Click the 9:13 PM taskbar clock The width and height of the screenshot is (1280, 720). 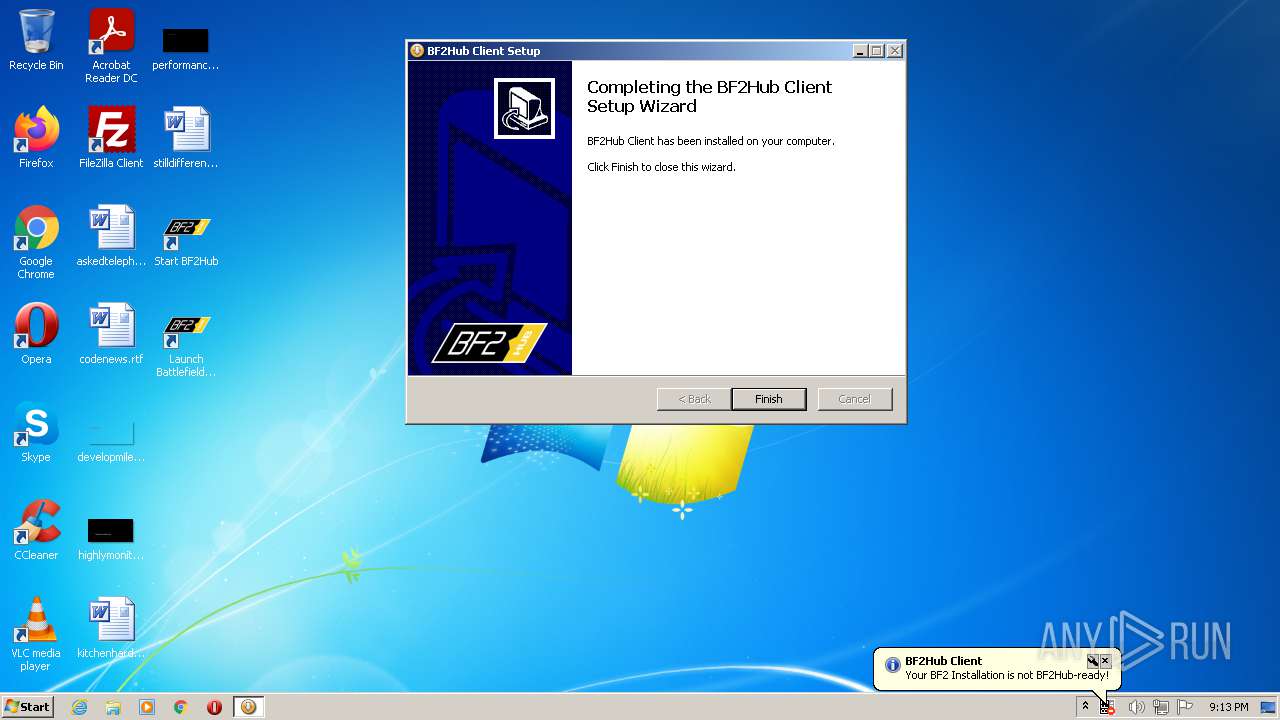(1228, 707)
